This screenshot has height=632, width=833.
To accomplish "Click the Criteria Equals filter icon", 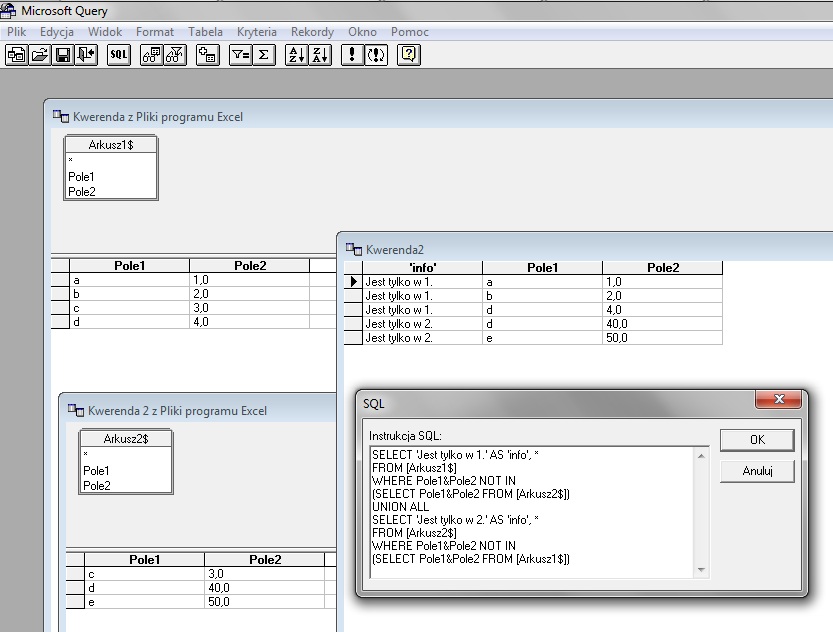I will point(241,55).
